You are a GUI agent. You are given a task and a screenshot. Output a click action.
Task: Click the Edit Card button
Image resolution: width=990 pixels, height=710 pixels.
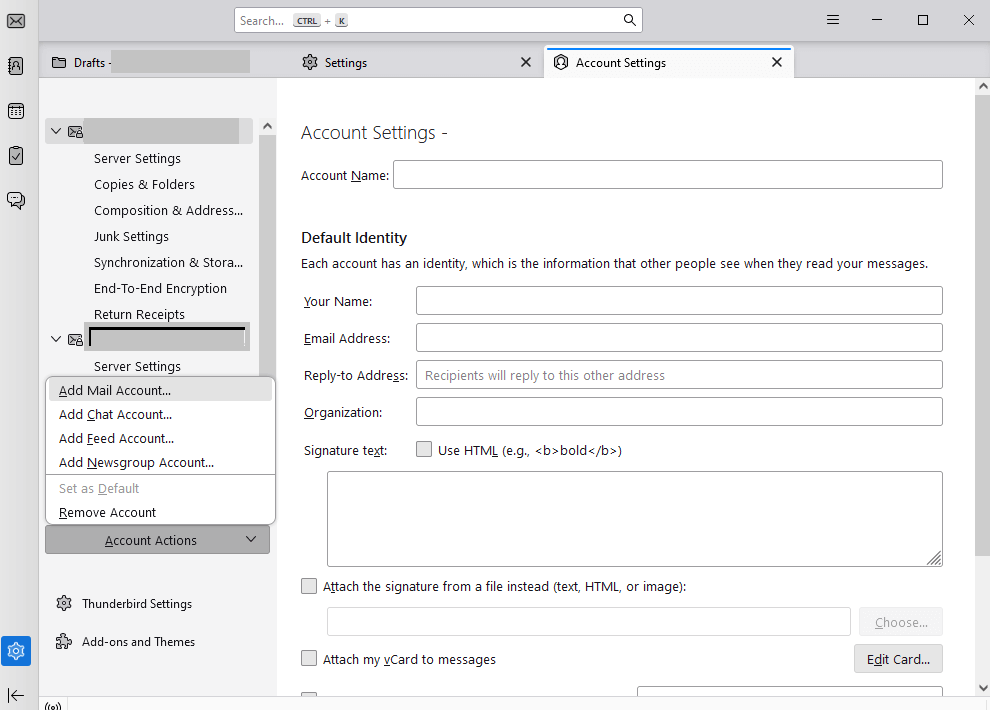point(898,659)
